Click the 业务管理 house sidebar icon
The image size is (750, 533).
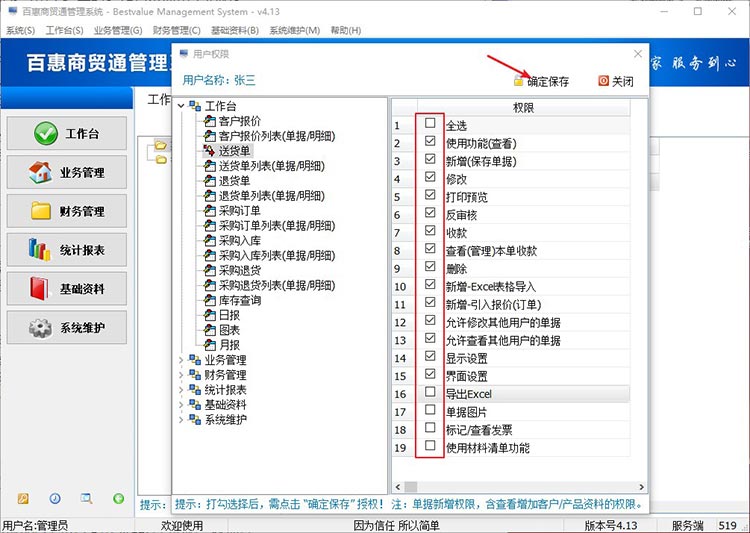(40, 172)
